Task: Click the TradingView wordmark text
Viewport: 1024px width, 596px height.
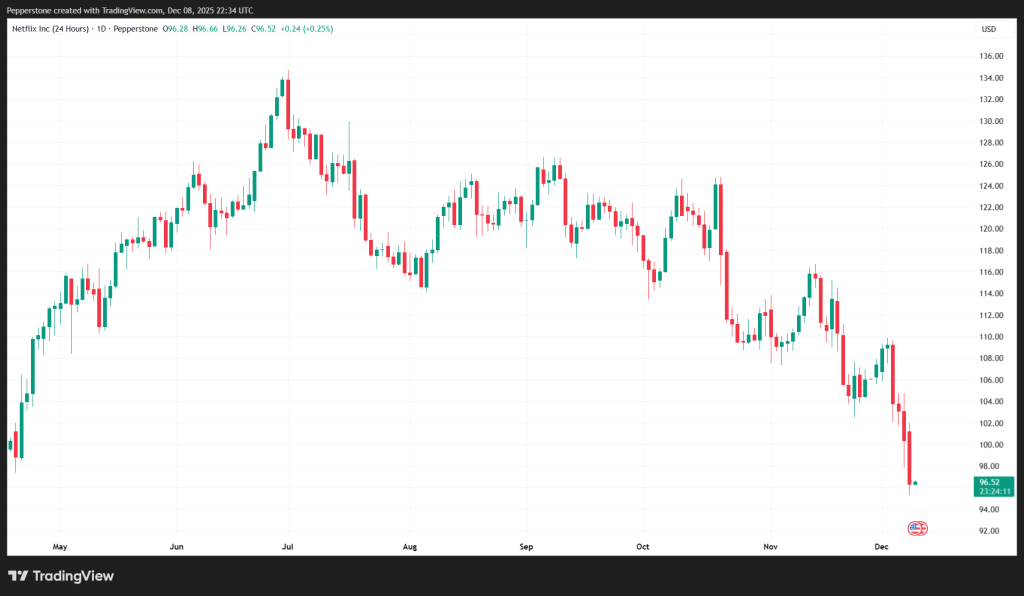Action: click(x=73, y=576)
